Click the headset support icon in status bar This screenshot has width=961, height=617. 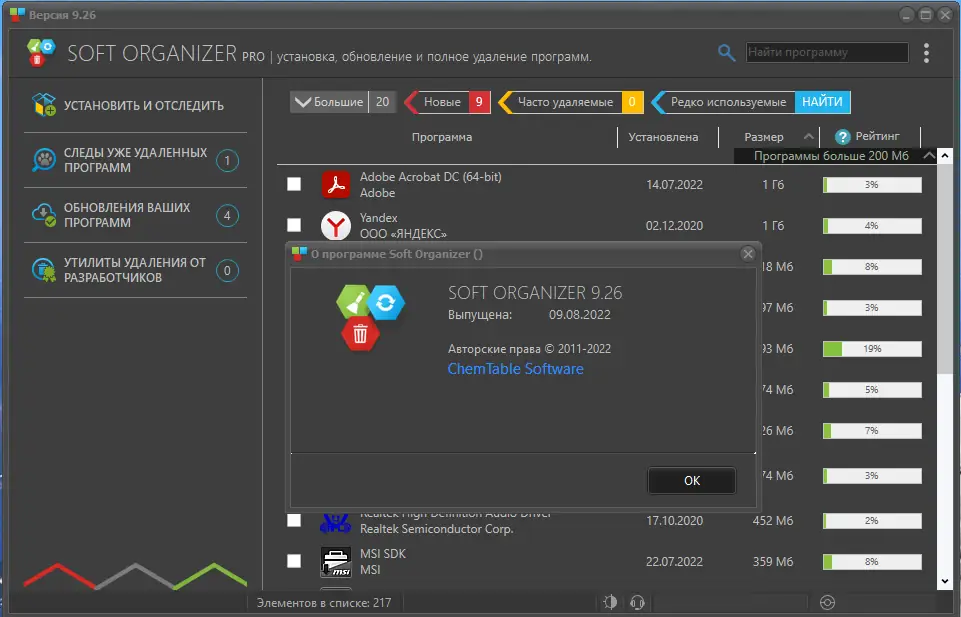click(637, 603)
